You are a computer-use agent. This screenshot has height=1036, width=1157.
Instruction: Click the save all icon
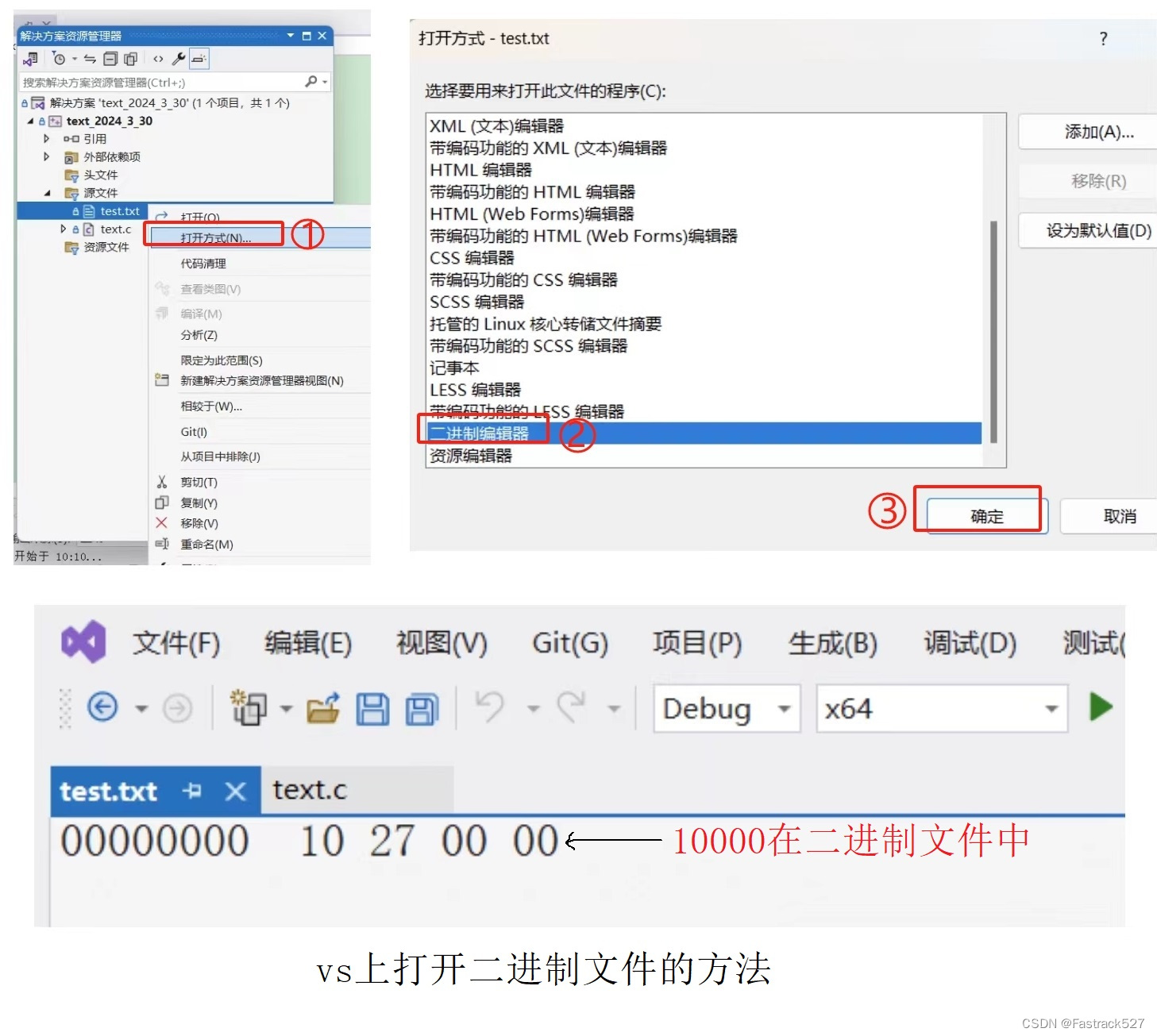(x=422, y=708)
